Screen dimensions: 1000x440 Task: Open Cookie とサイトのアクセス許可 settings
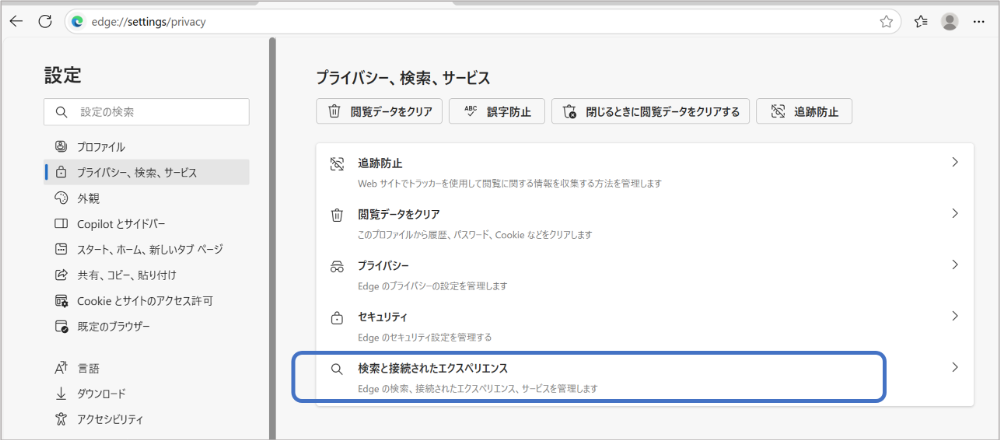pos(147,300)
